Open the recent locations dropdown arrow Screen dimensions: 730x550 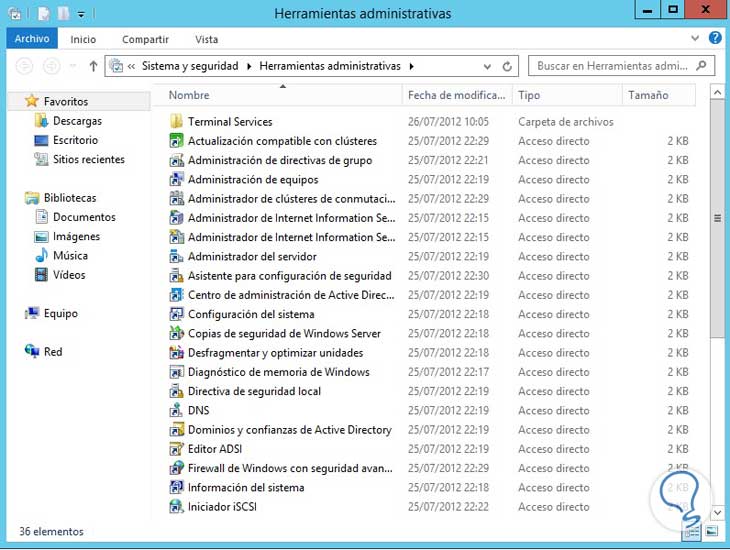73,66
